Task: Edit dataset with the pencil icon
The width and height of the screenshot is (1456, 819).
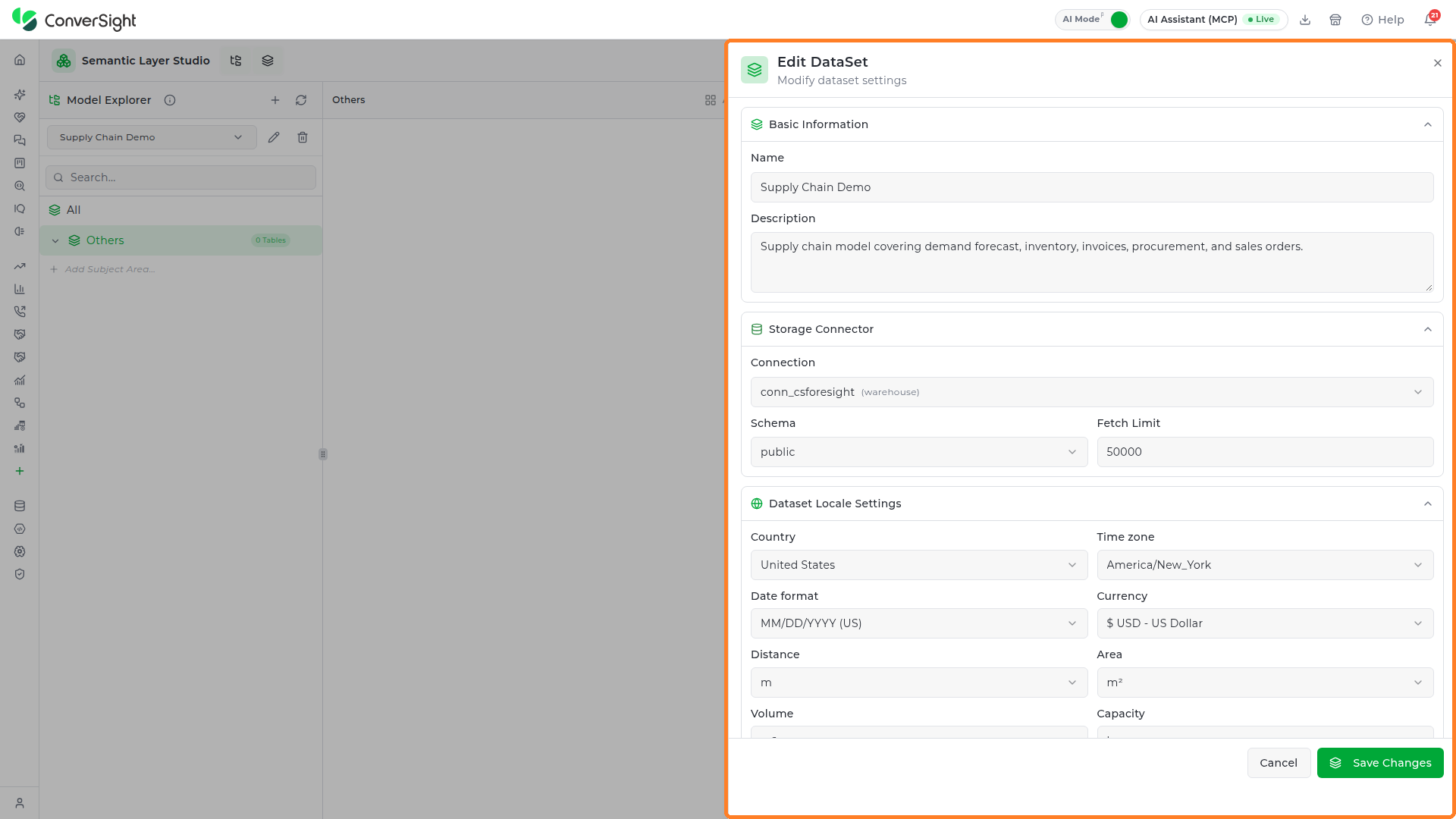Action: click(x=274, y=137)
